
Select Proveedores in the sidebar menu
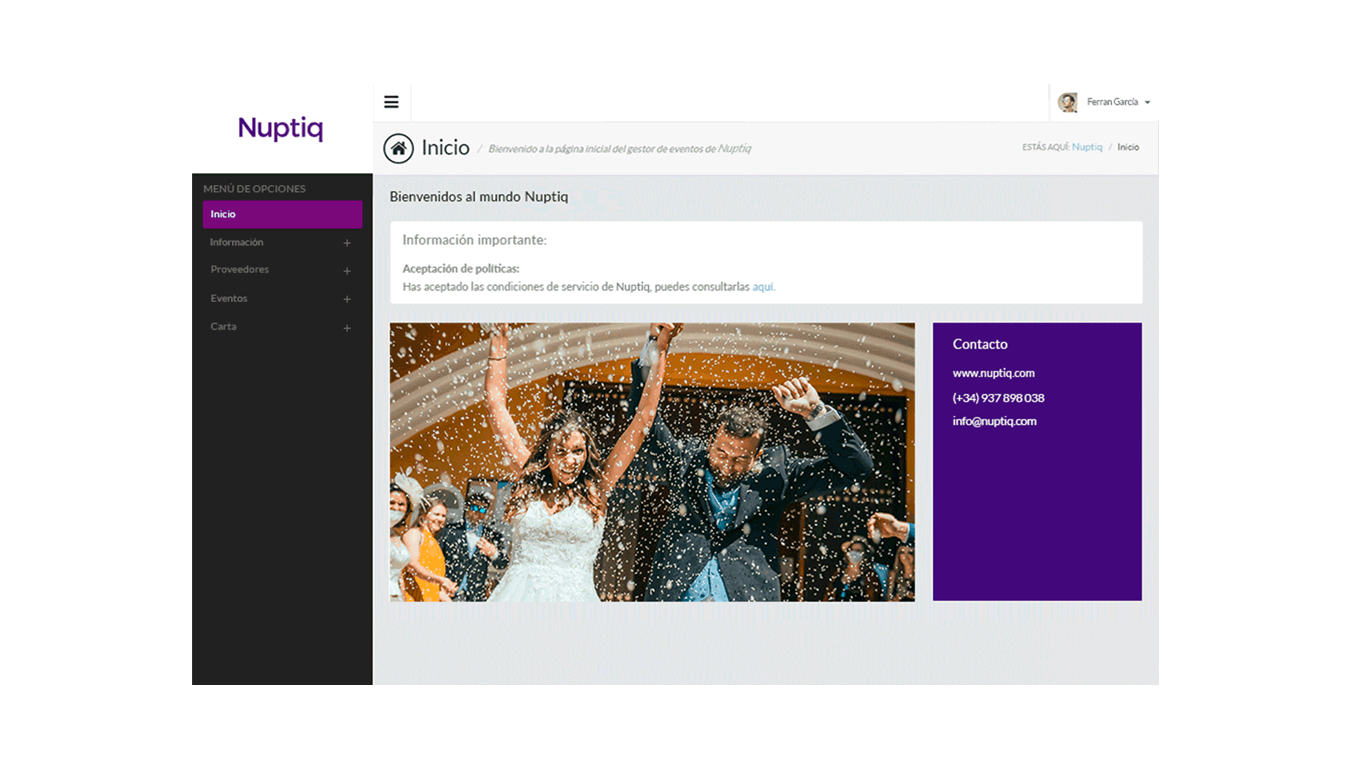[239, 270]
